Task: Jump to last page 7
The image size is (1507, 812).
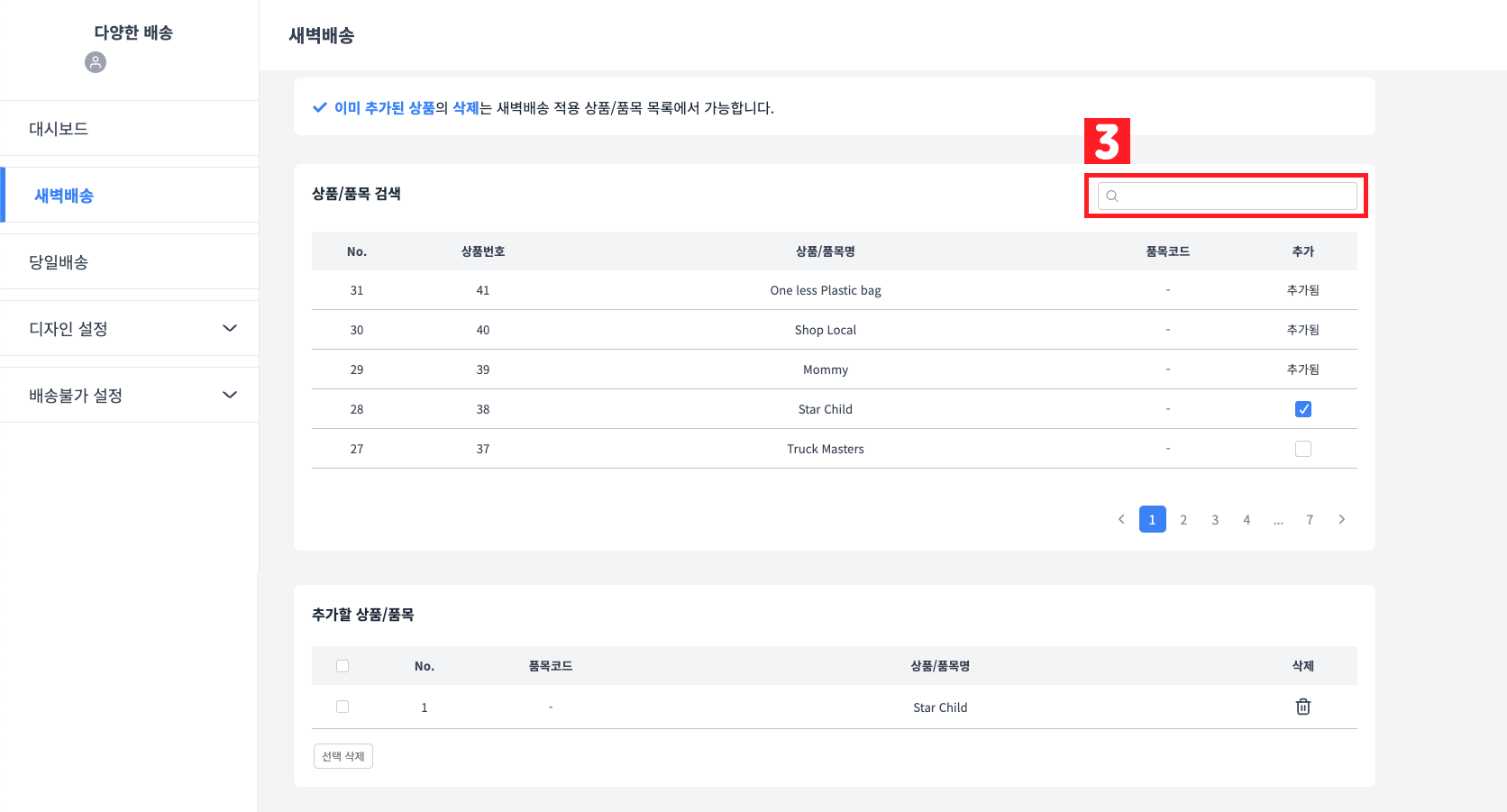Action: [1310, 520]
